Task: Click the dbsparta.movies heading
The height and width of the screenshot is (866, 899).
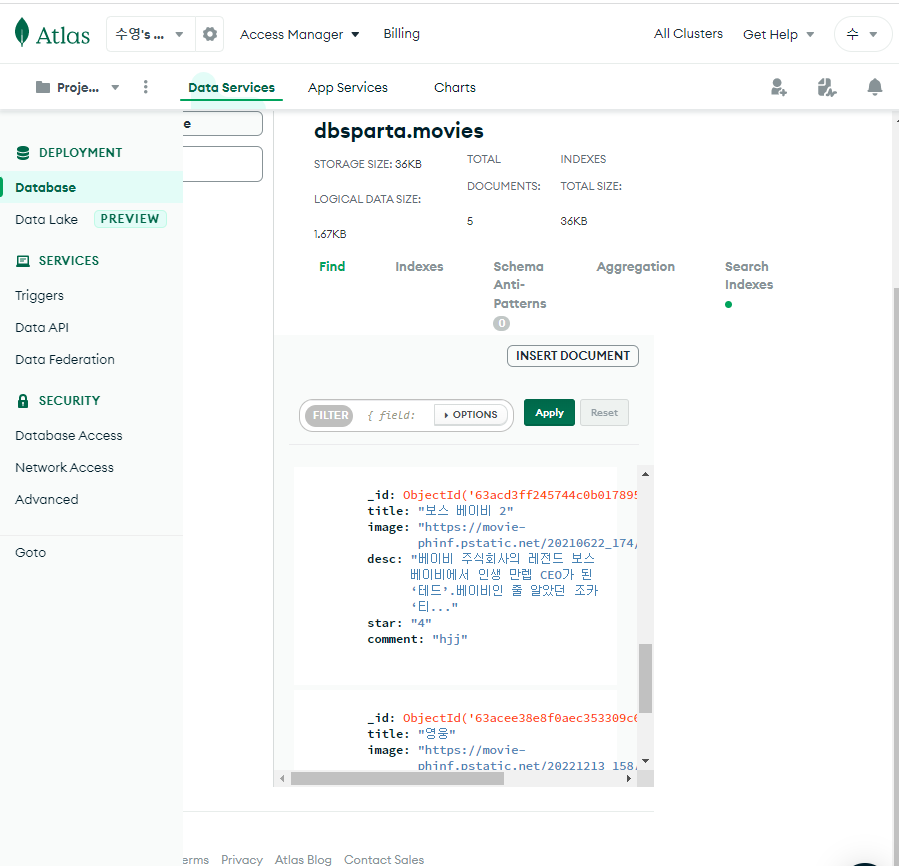Action: [398, 131]
